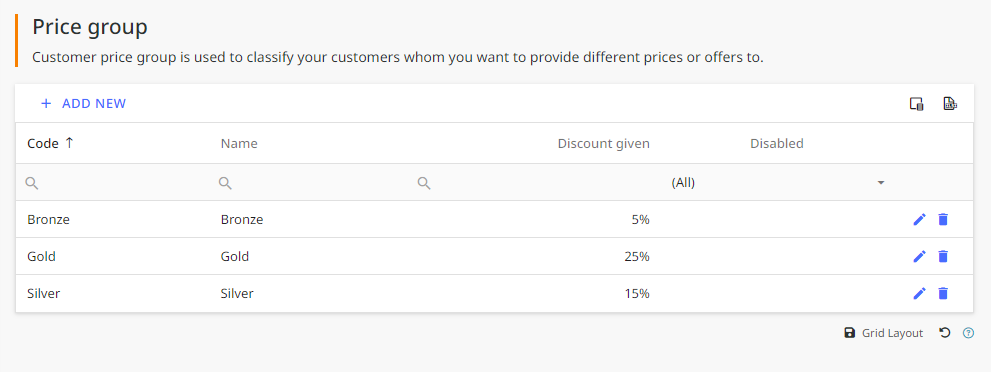The height and width of the screenshot is (372, 991).
Task: Open the column chooser icon
Action: pos(916,104)
